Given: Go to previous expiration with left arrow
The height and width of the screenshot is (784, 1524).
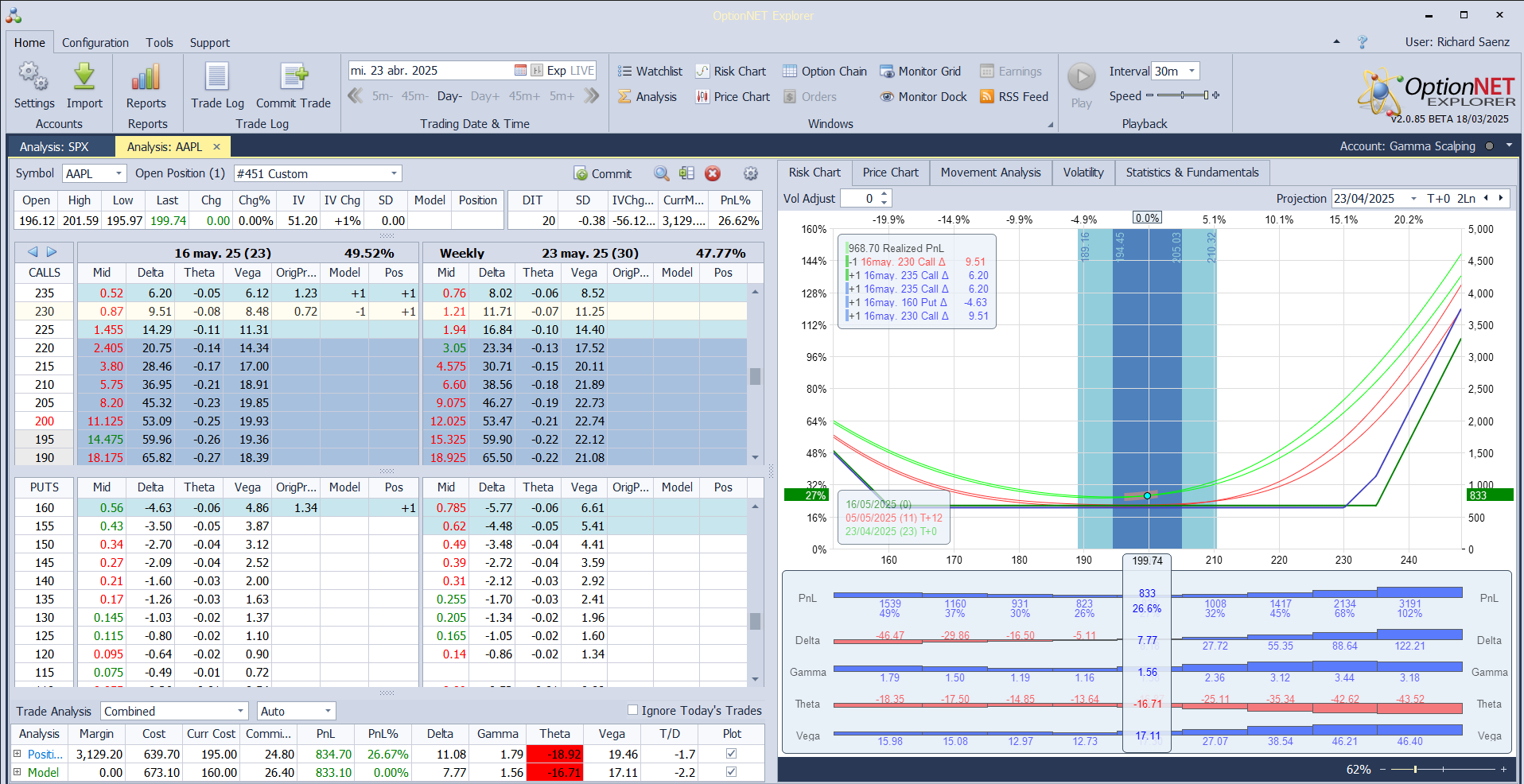Looking at the screenshot, I should click(33, 252).
